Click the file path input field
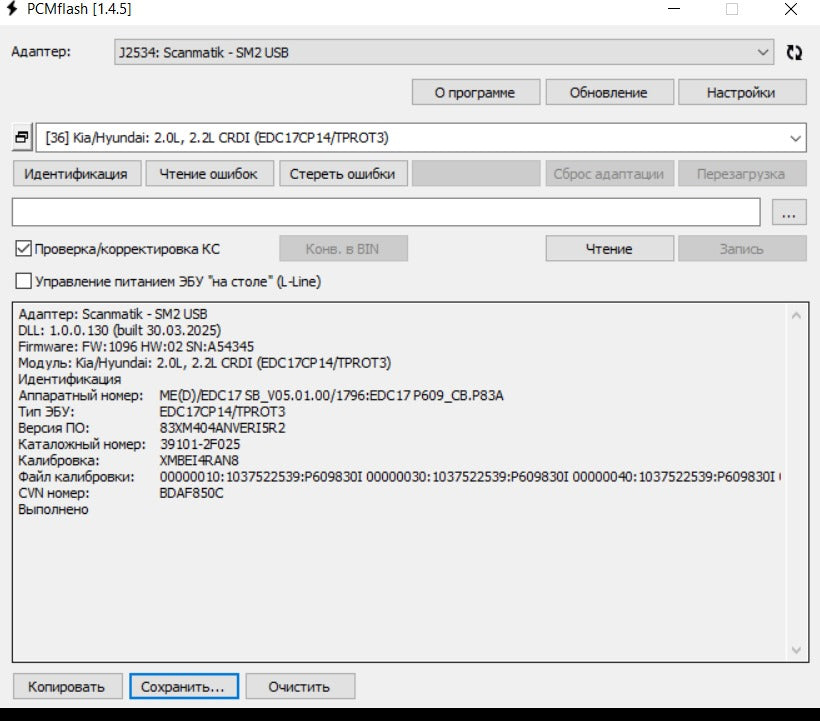Viewport: 820px width, 721px height. coord(386,212)
